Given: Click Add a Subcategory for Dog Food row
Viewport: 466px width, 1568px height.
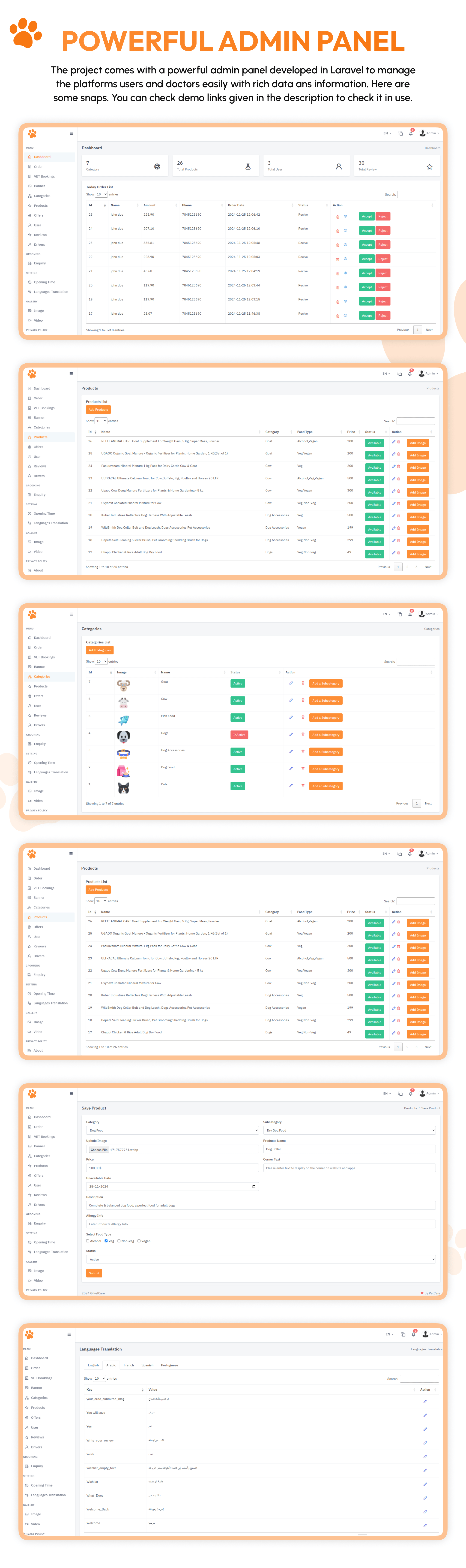Looking at the screenshot, I should click(x=326, y=769).
